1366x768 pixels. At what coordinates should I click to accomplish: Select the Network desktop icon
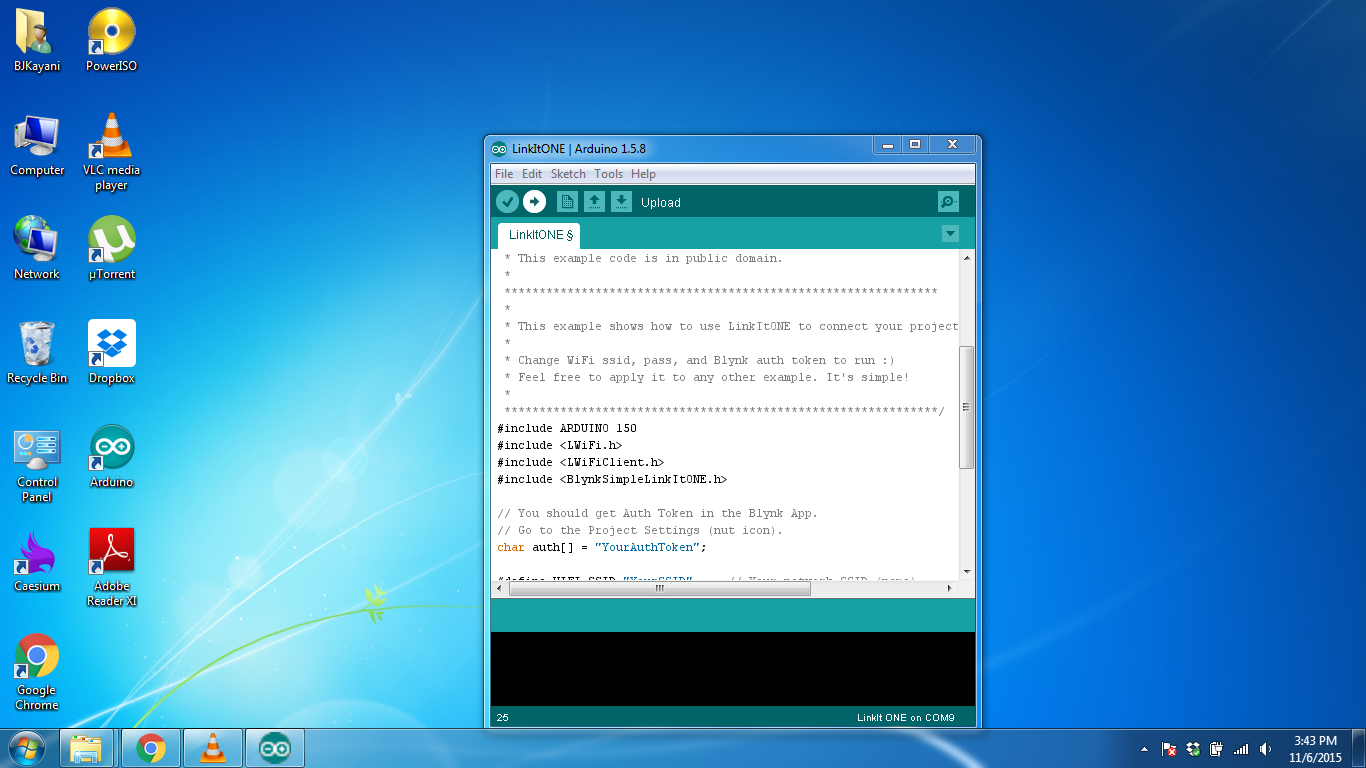tap(37, 248)
